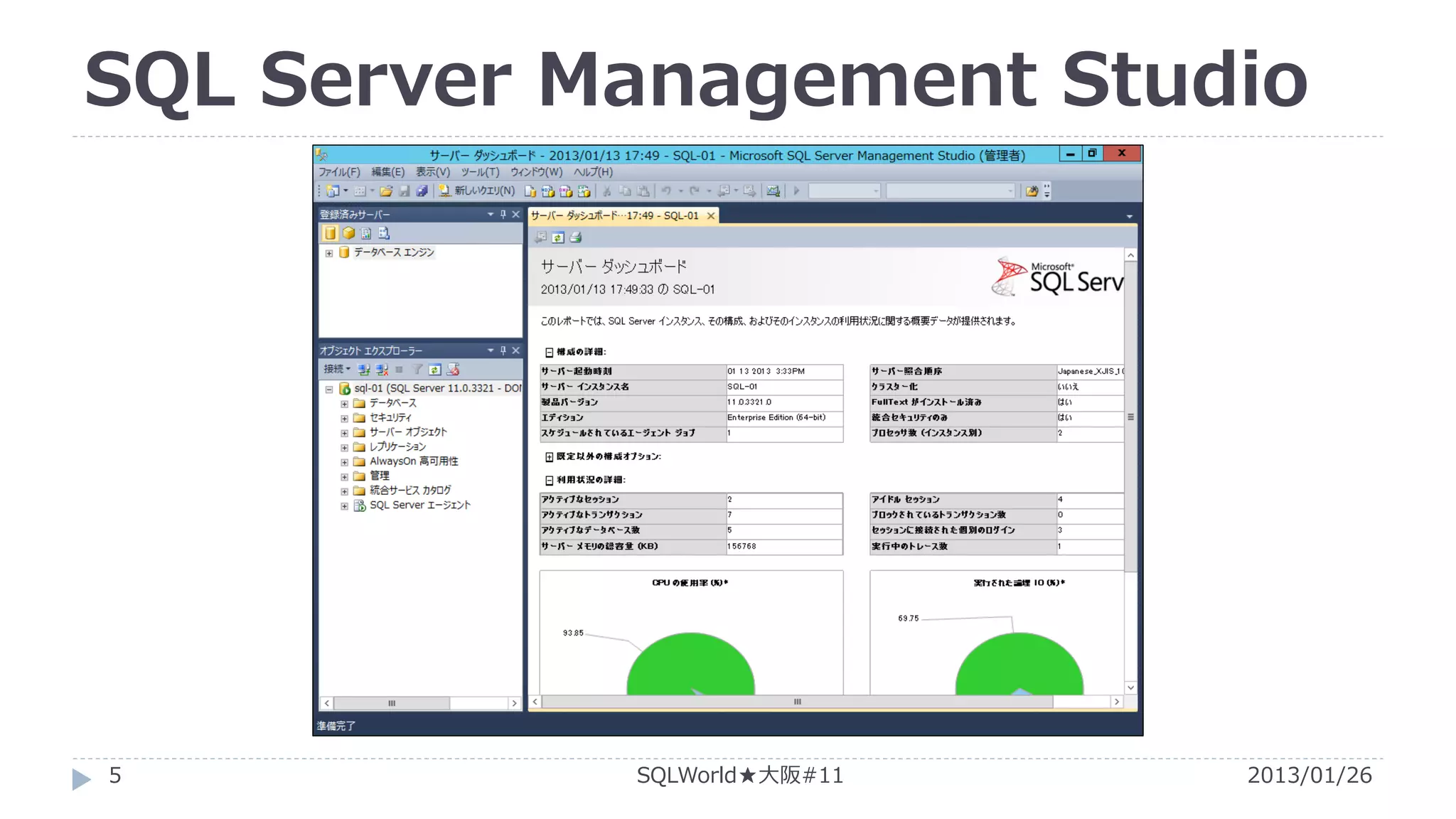Expand the データベース エンジン node

pos(329,253)
